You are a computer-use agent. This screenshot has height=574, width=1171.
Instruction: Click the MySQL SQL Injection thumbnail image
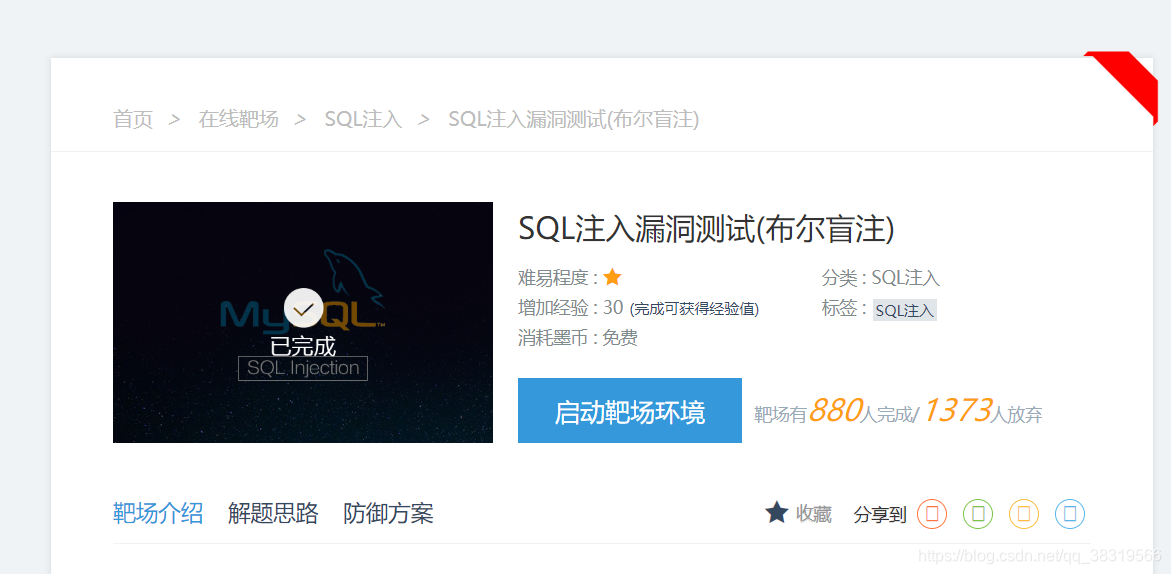[302, 322]
